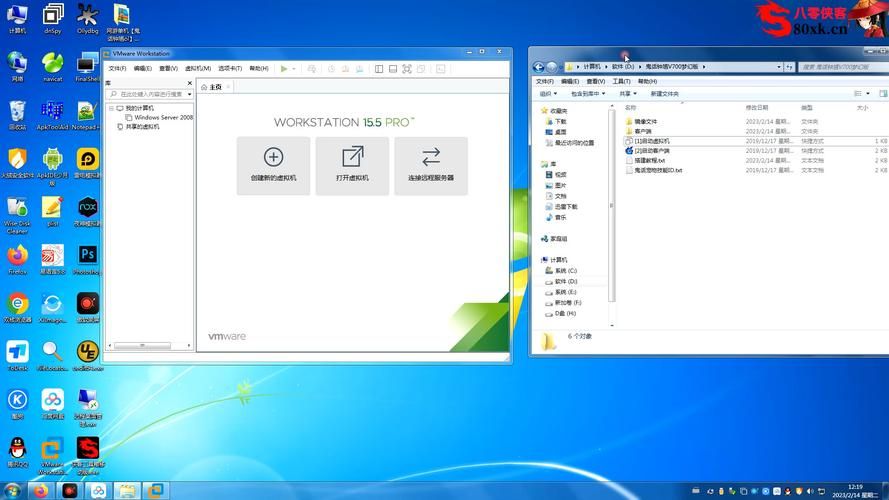Open the 包含到库中 dropdown in Explorer toolbar
The width and height of the screenshot is (889, 500).
click(588, 94)
